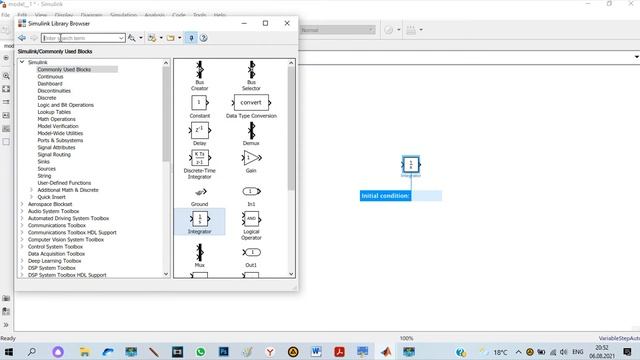Image resolution: width=640 pixels, height=360 pixels.
Task: Open the File menu in Simulink window
Action: (x=5, y=15)
